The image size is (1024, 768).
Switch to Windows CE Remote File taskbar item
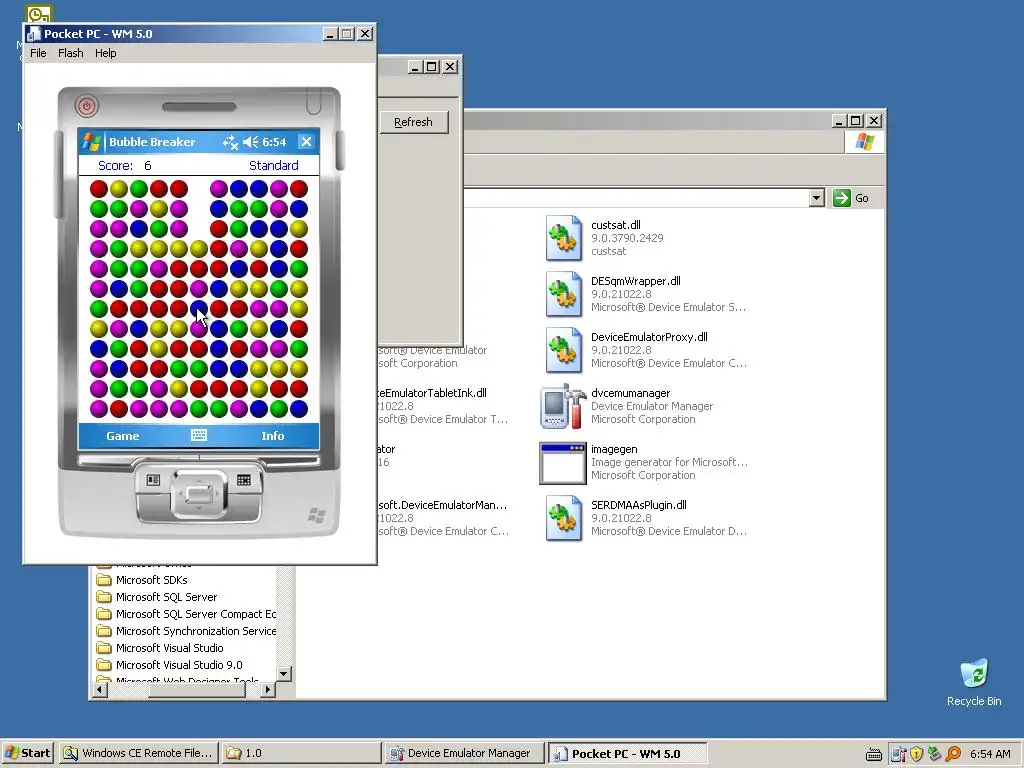138,753
